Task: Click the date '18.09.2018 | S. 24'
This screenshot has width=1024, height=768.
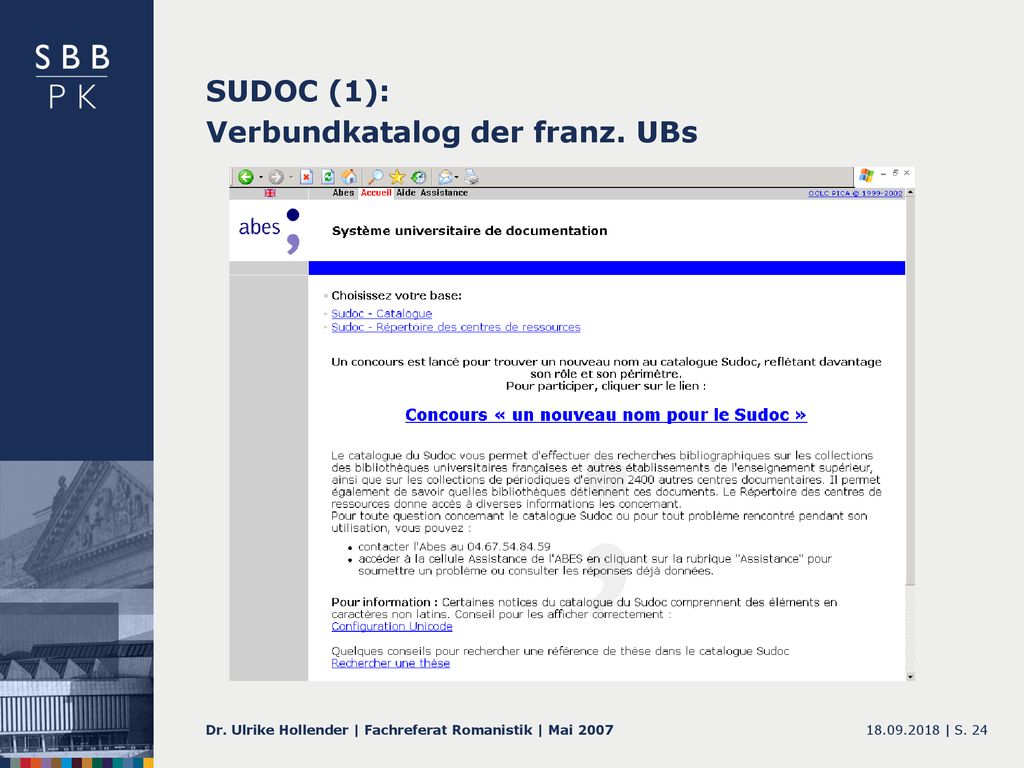Action: (927, 730)
